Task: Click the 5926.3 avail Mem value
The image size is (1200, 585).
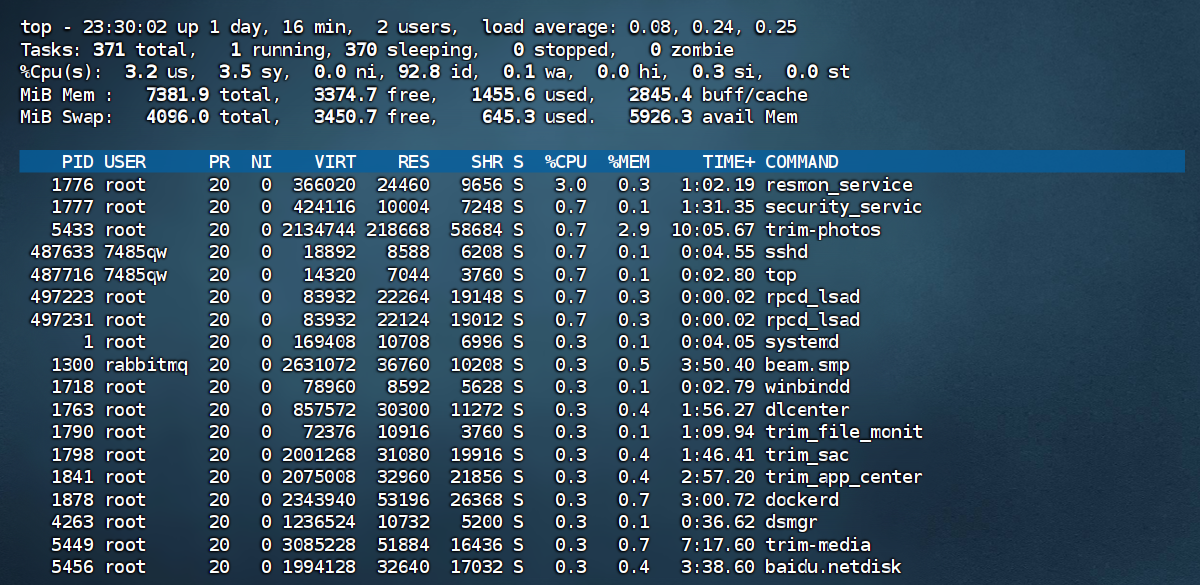Action: click(714, 117)
